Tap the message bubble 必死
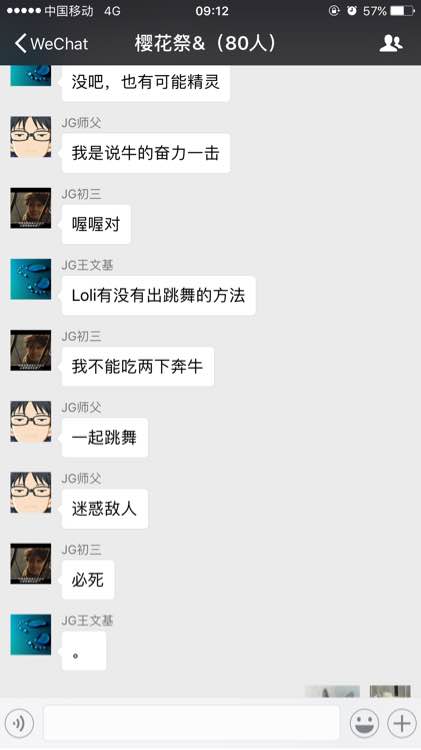 coord(88,580)
